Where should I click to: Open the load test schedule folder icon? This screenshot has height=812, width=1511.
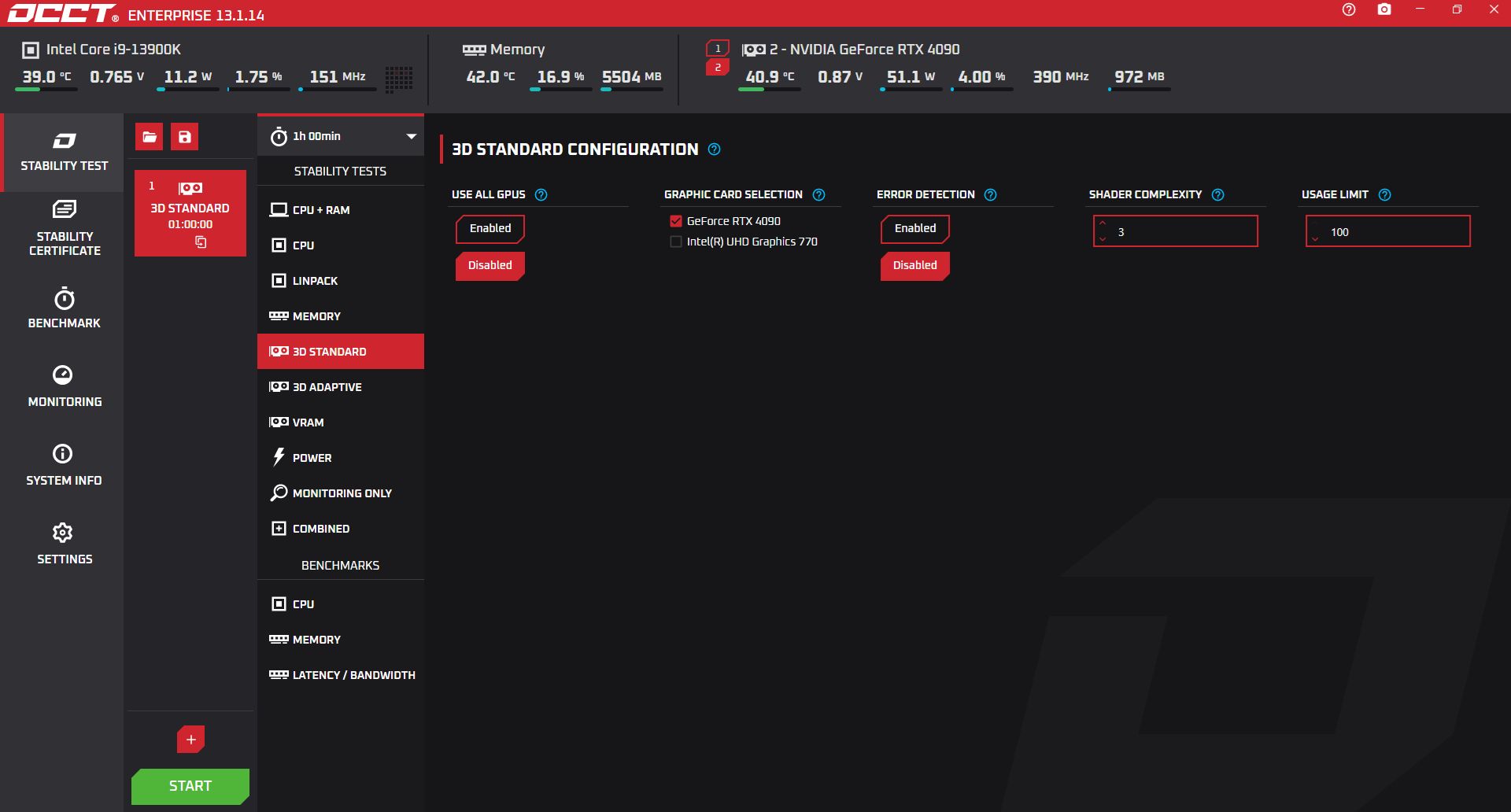coord(149,137)
